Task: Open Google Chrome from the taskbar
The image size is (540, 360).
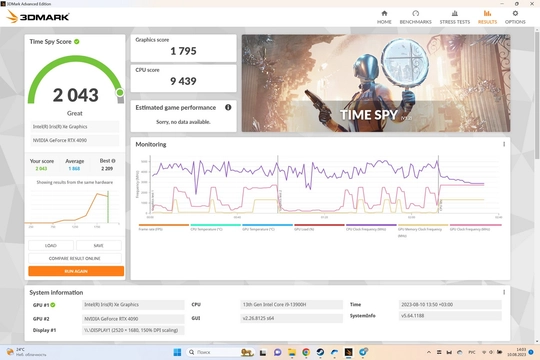Action: [306, 352]
